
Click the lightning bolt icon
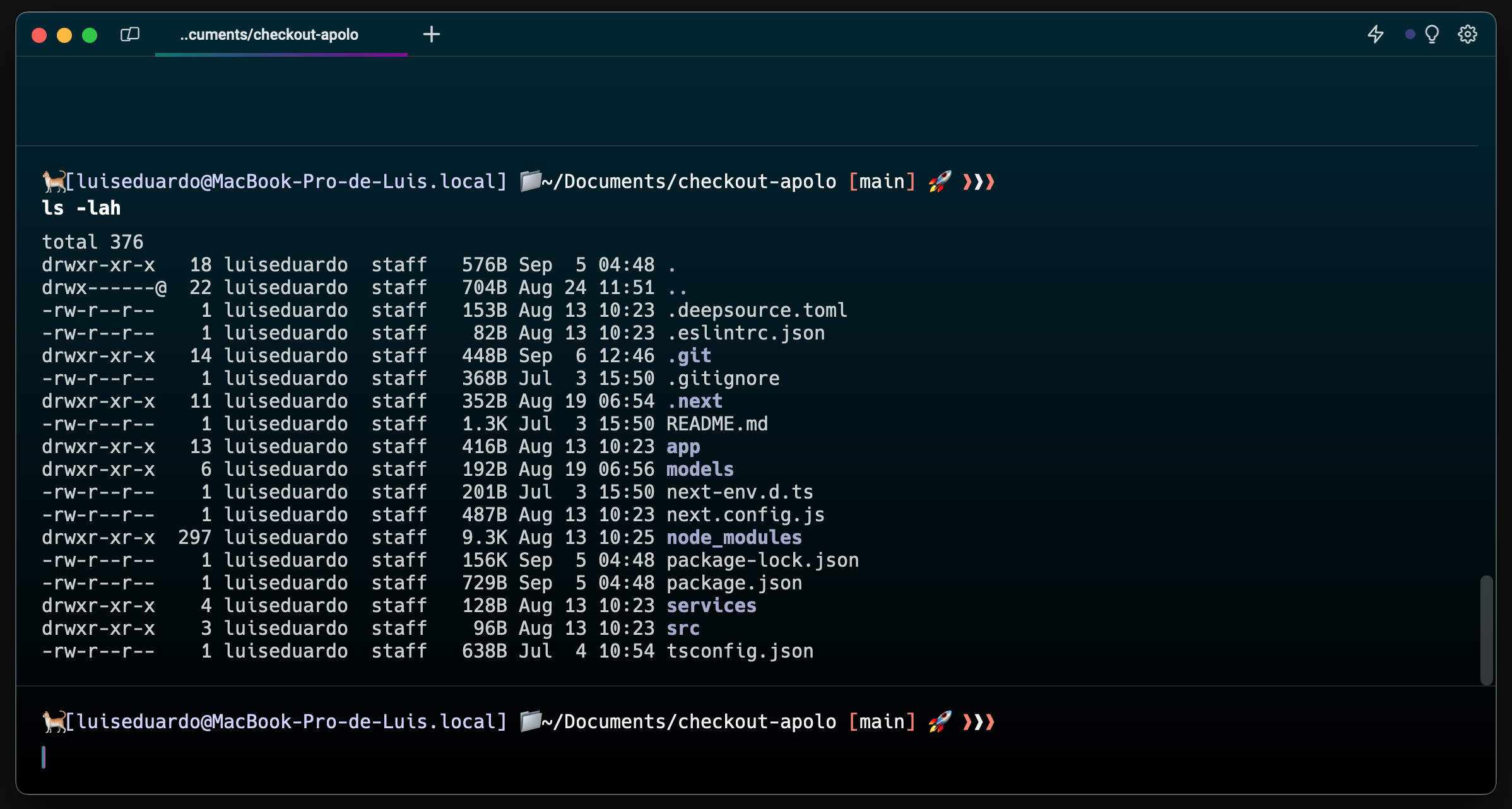click(1375, 34)
